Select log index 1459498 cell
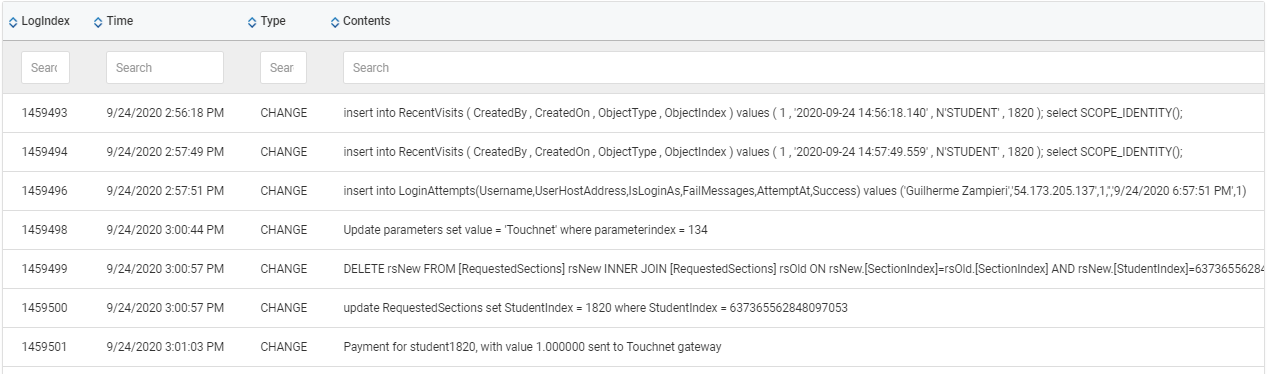The width and height of the screenshot is (1269, 374). tap(45, 230)
